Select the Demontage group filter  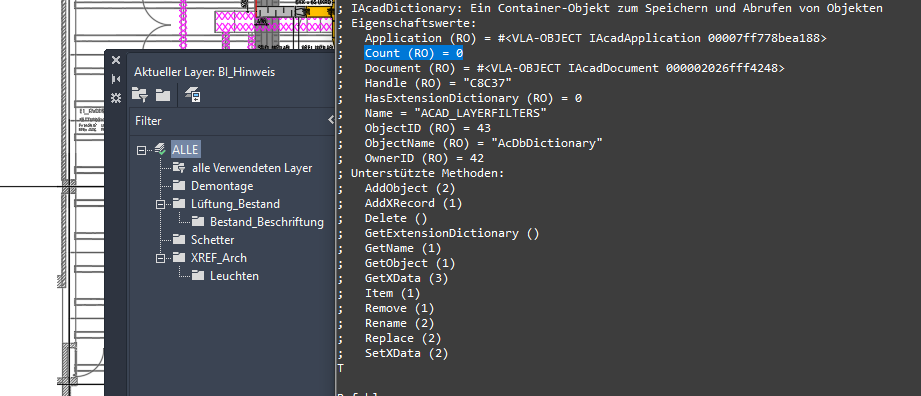click(x=222, y=186)
